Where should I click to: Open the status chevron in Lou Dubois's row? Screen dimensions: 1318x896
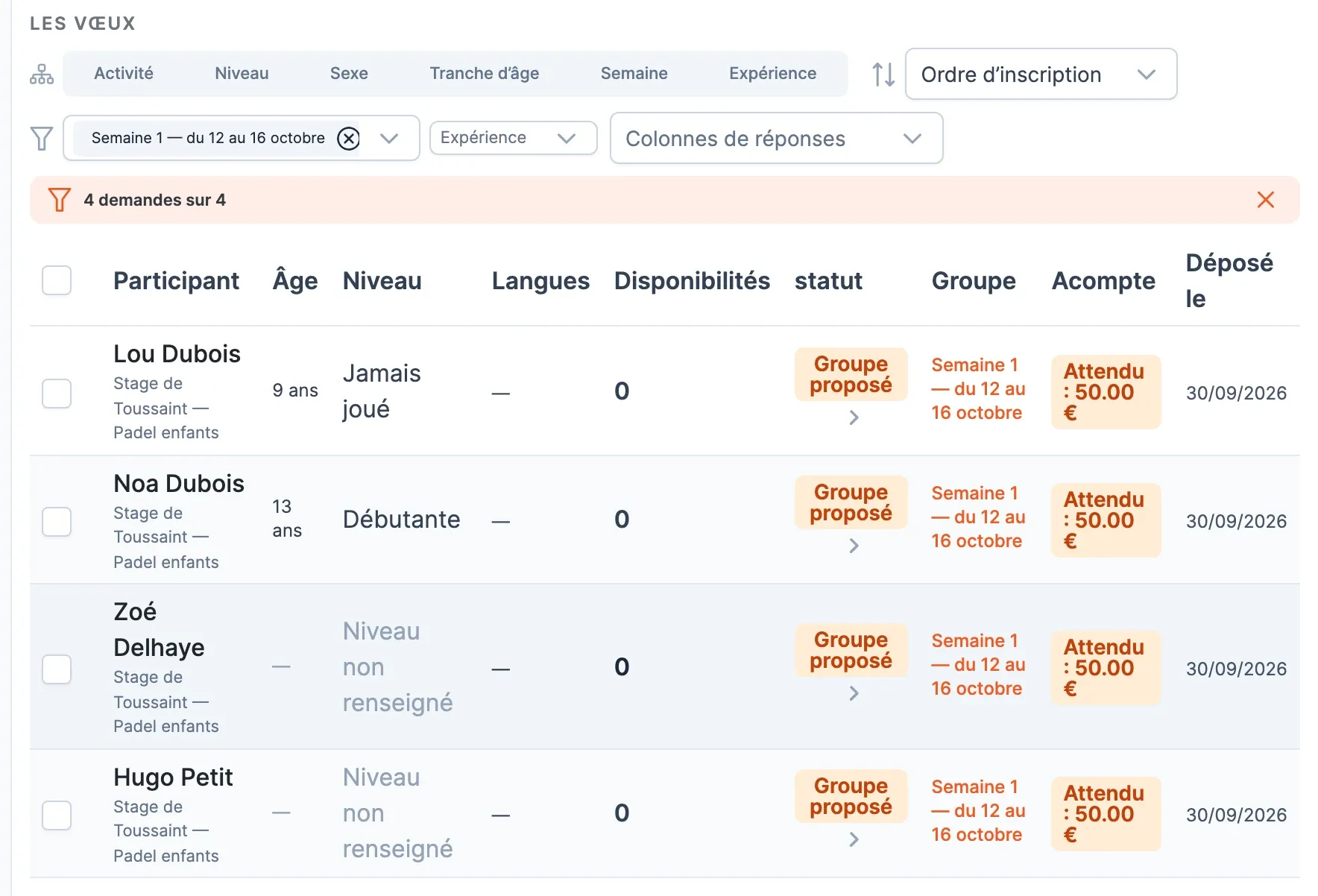[x=854, y=417]
